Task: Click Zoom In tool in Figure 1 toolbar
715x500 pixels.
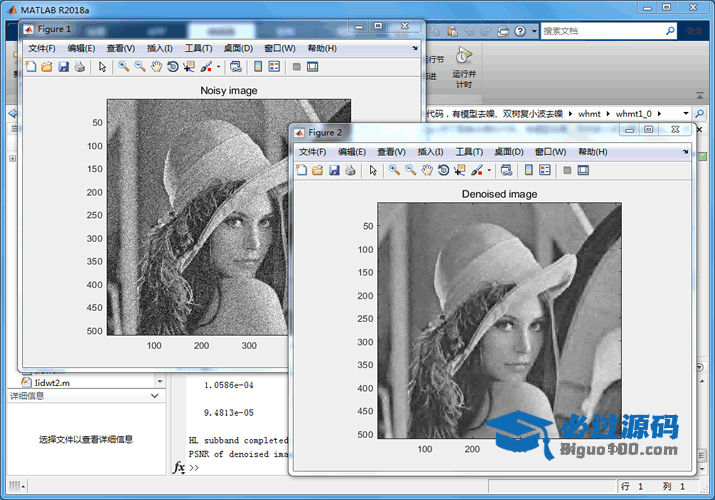Action: pyautogui.click(x=124, y=67)
